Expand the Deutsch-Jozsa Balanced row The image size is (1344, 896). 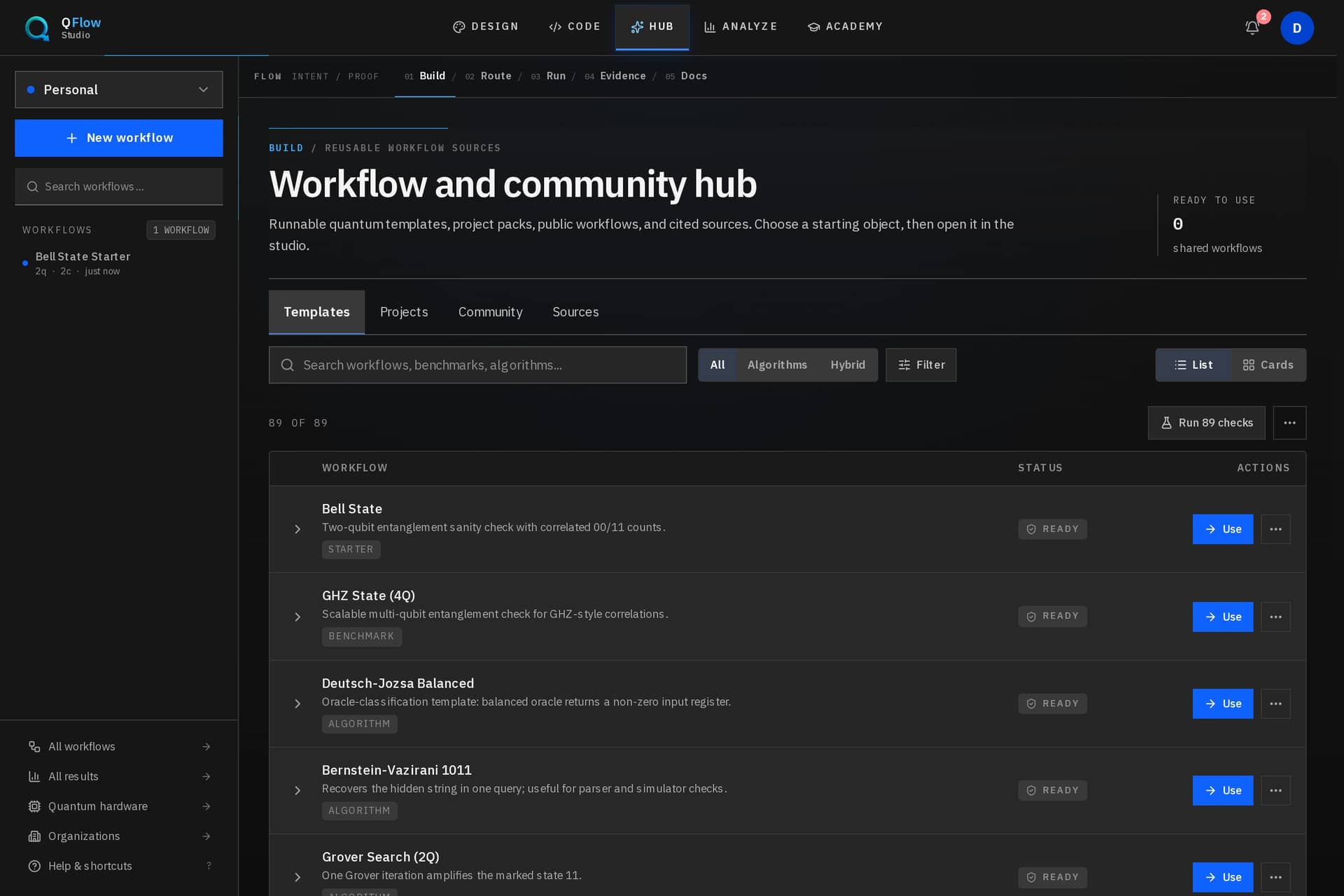click(x=297, y=703)
